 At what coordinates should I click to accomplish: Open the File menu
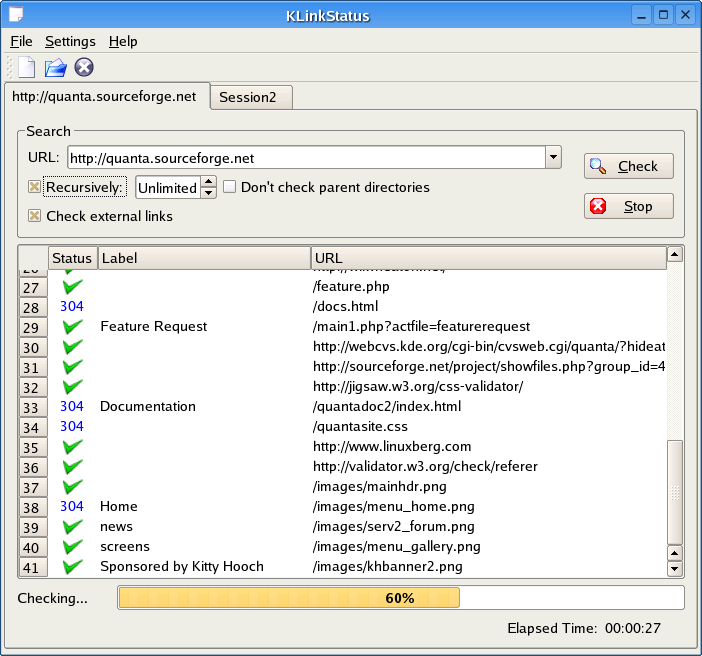21,41
